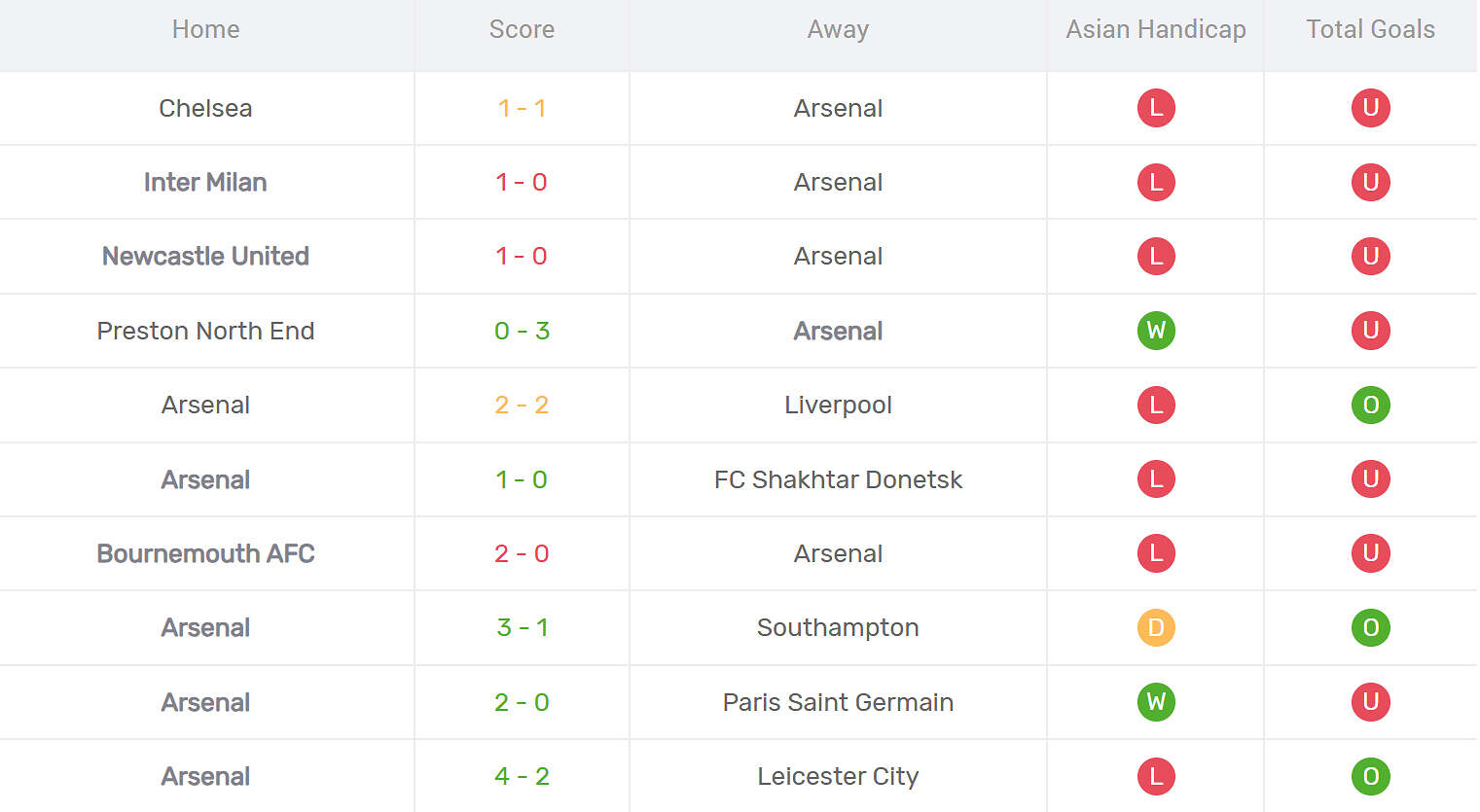Click the U badge for Paris Saint Germain match
This screenshot has height=812, width=1480.
click(x=1370, y=702)
